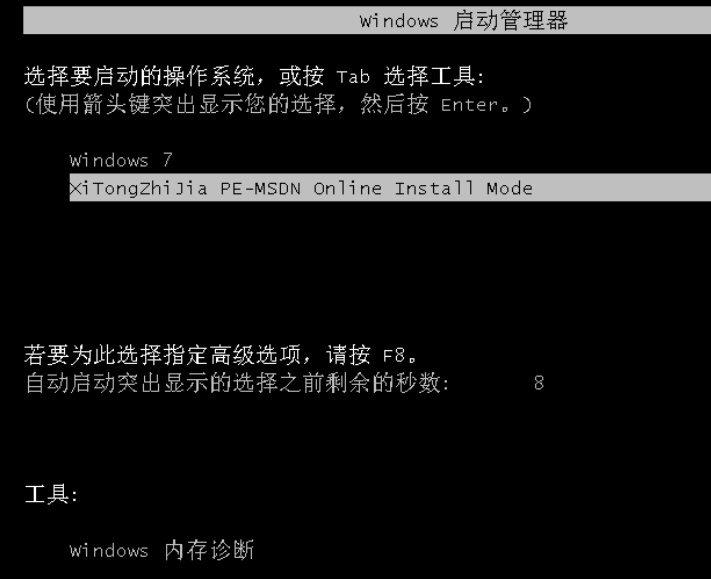
Task: Click the Windows 启动管理器 title bar
Action: pos(367,20)
